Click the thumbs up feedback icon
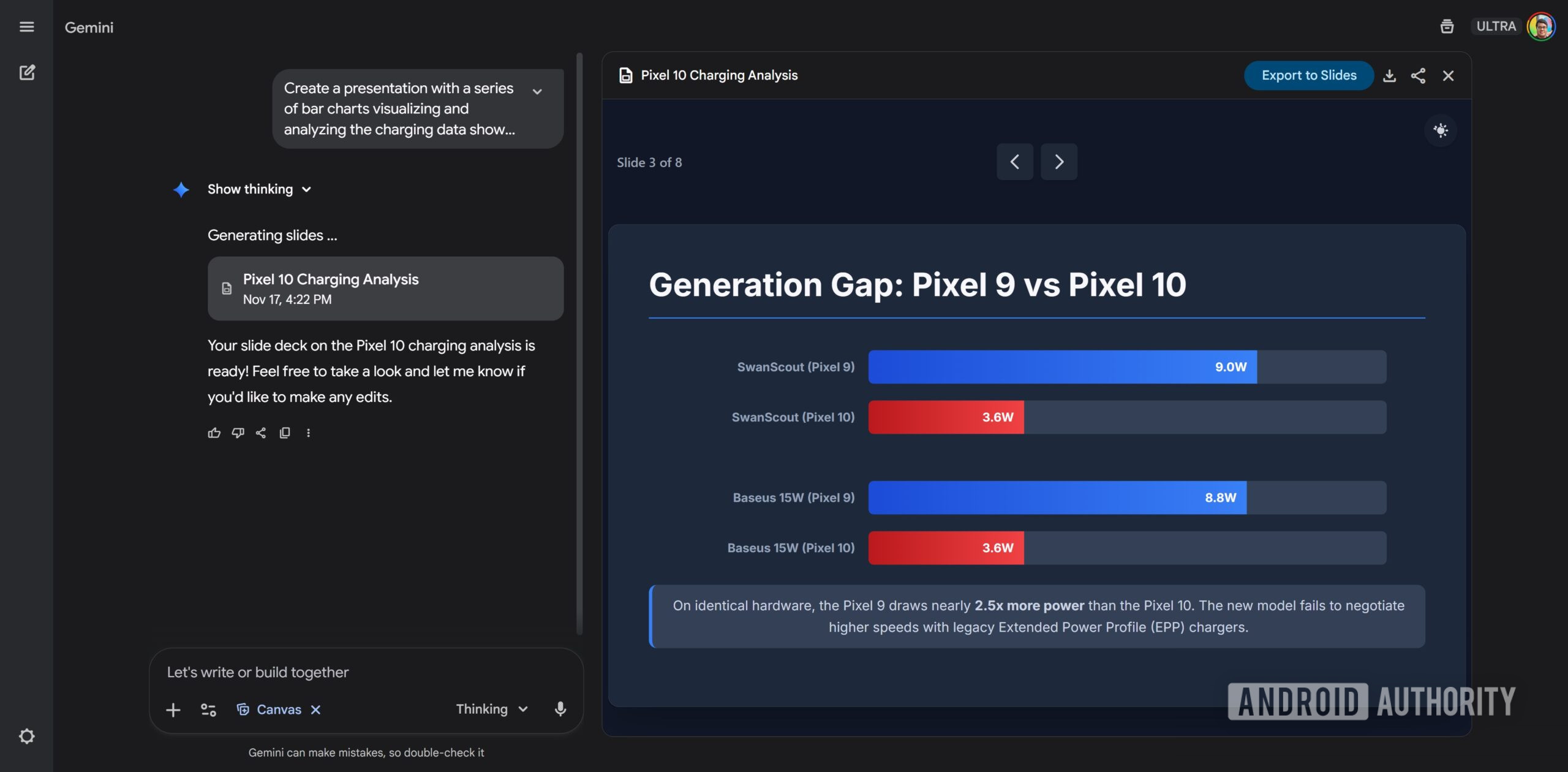Image resolution: width=1568 pixels, height=772 pixels. tap(214, 433)
